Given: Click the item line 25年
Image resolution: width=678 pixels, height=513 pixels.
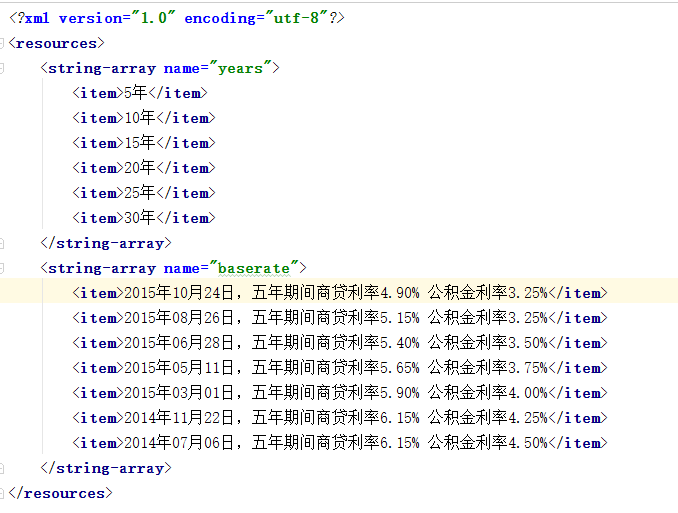Looking at the screenshot, I should tap(144, 193).
